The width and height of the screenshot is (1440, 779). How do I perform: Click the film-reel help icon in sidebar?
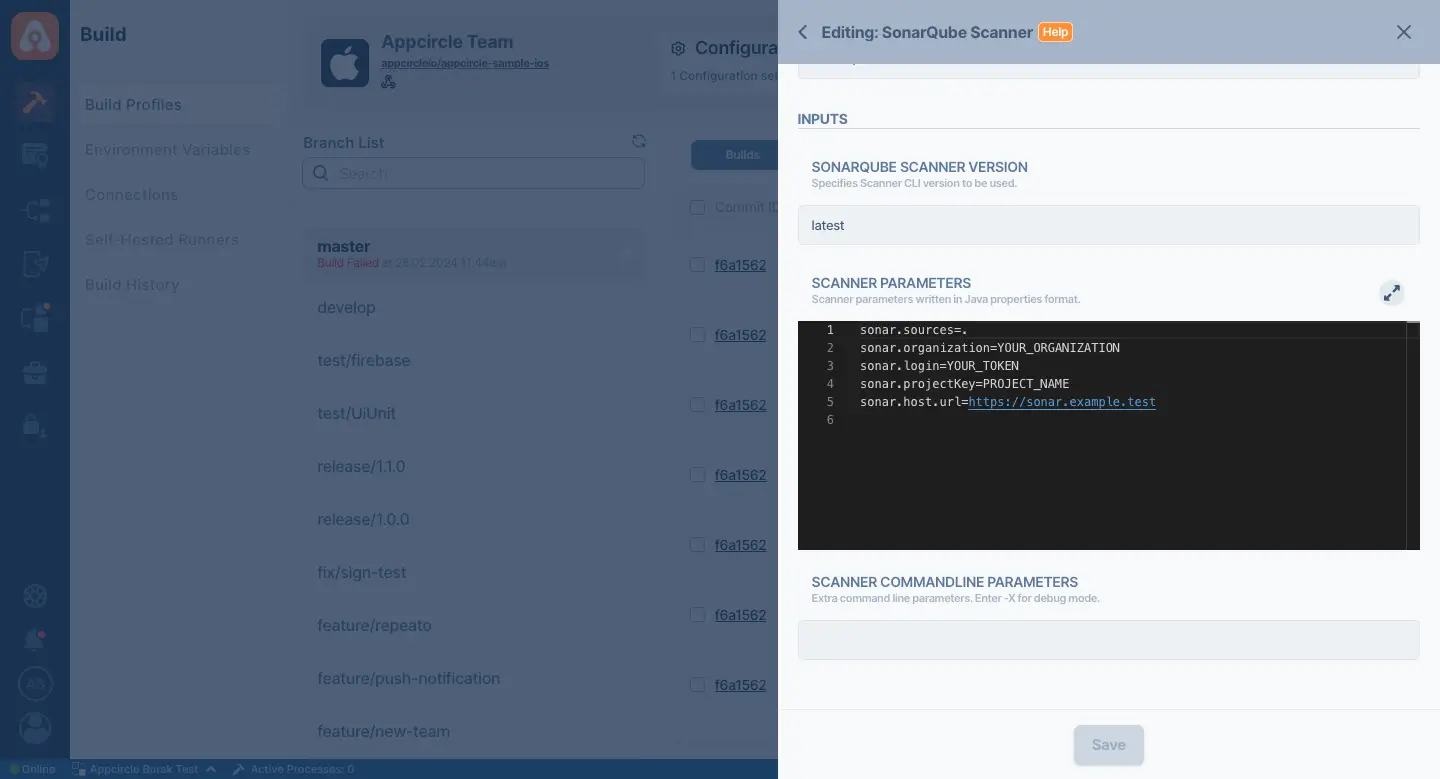(x=35, y=596)
